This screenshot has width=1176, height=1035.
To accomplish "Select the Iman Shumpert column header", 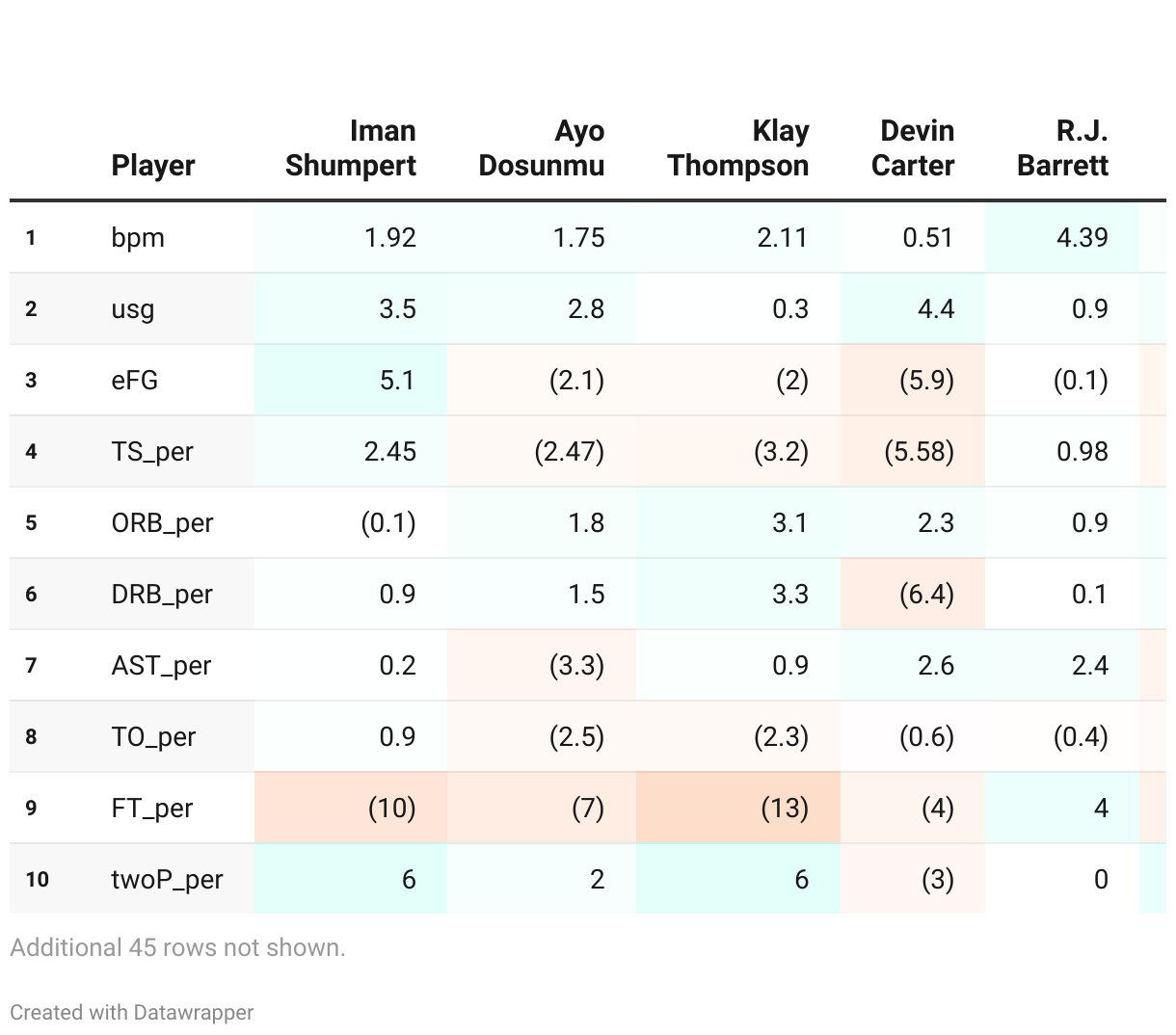I will pos(351,148).
